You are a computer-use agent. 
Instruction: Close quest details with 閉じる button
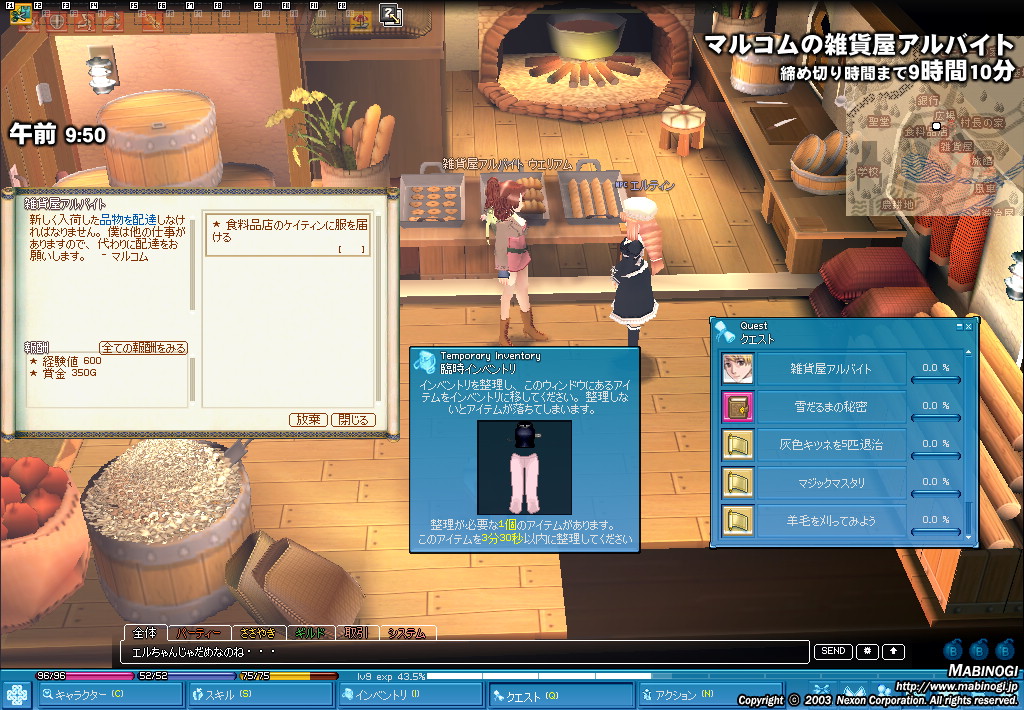pyautogui.click(x=353, y=420)
